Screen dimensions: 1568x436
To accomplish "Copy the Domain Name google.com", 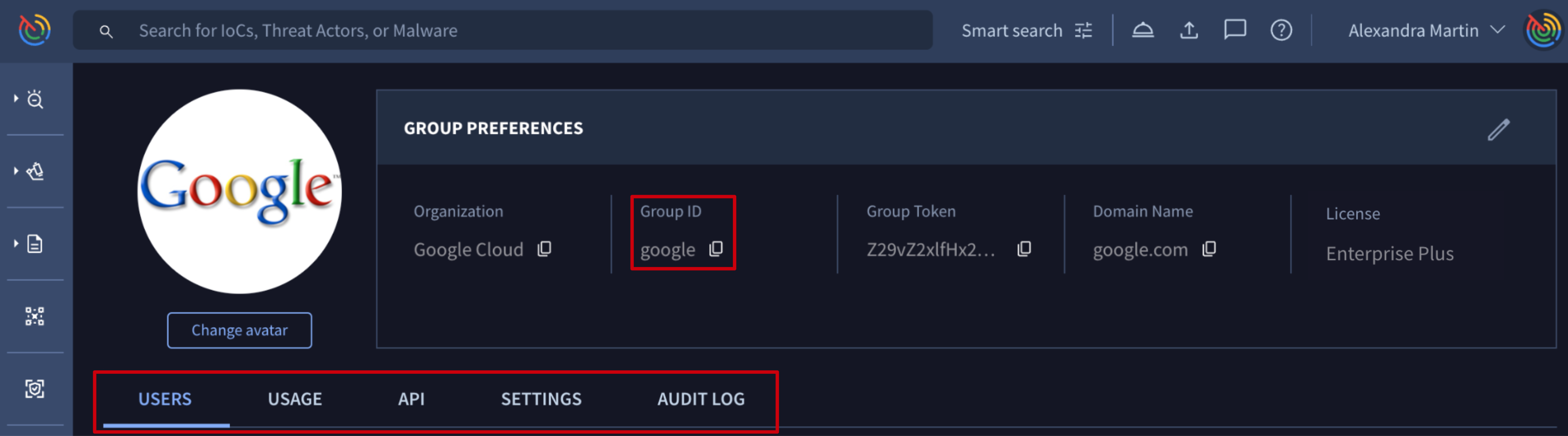I will [1209, 248].
